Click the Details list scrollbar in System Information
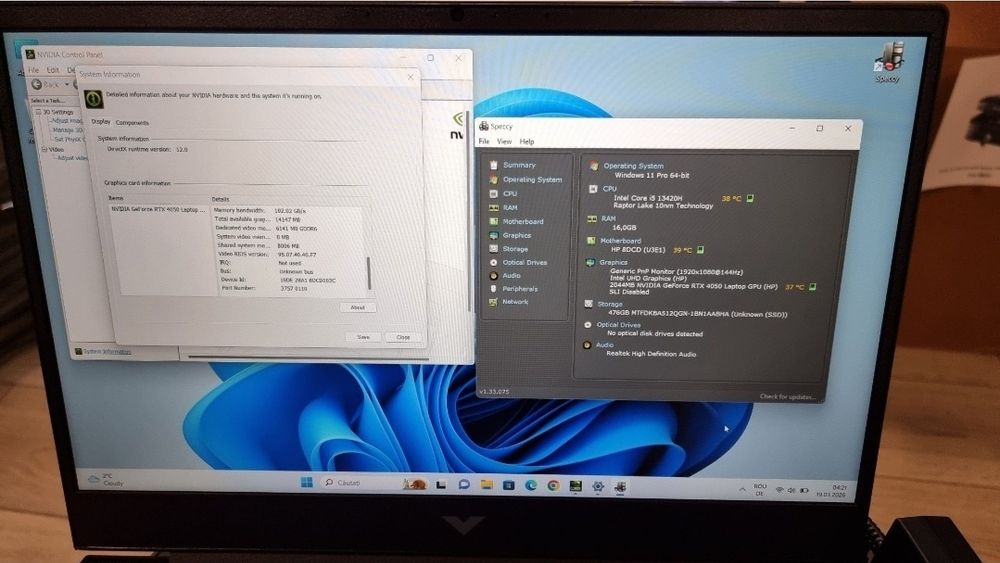Viewport: 1000px width, 563px height. click(x=369, y=273)
